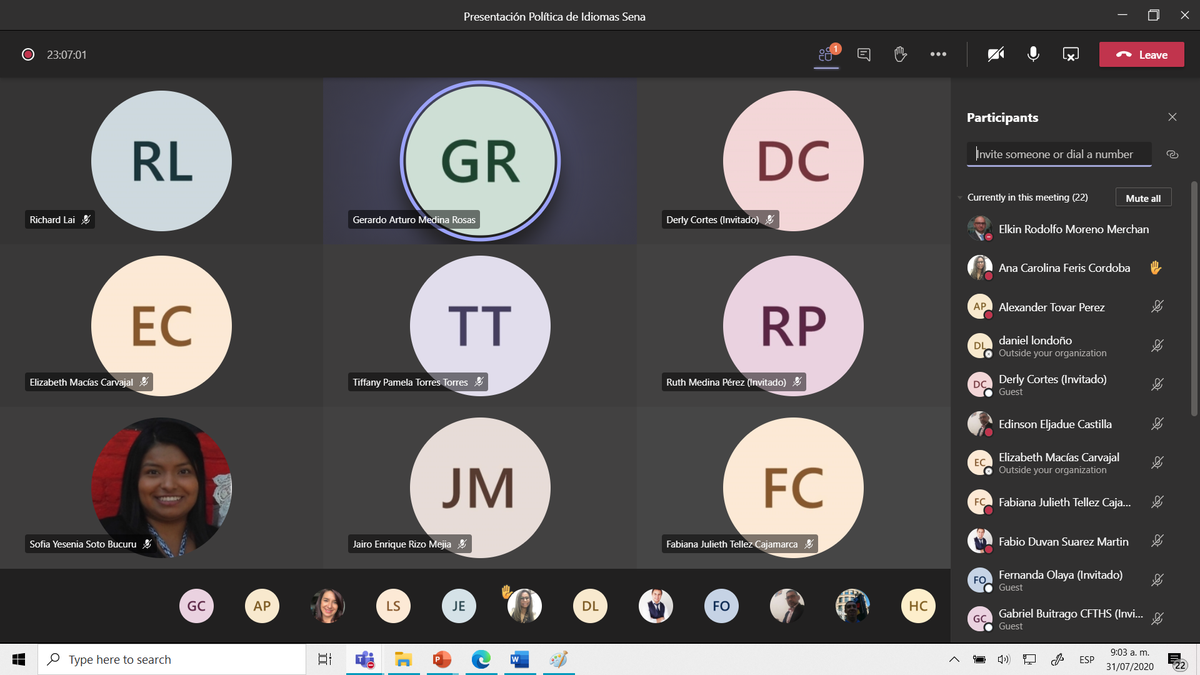1200x675 pixels.
Task: Click the copy join info link icon
Action: tap(1173, 154)
